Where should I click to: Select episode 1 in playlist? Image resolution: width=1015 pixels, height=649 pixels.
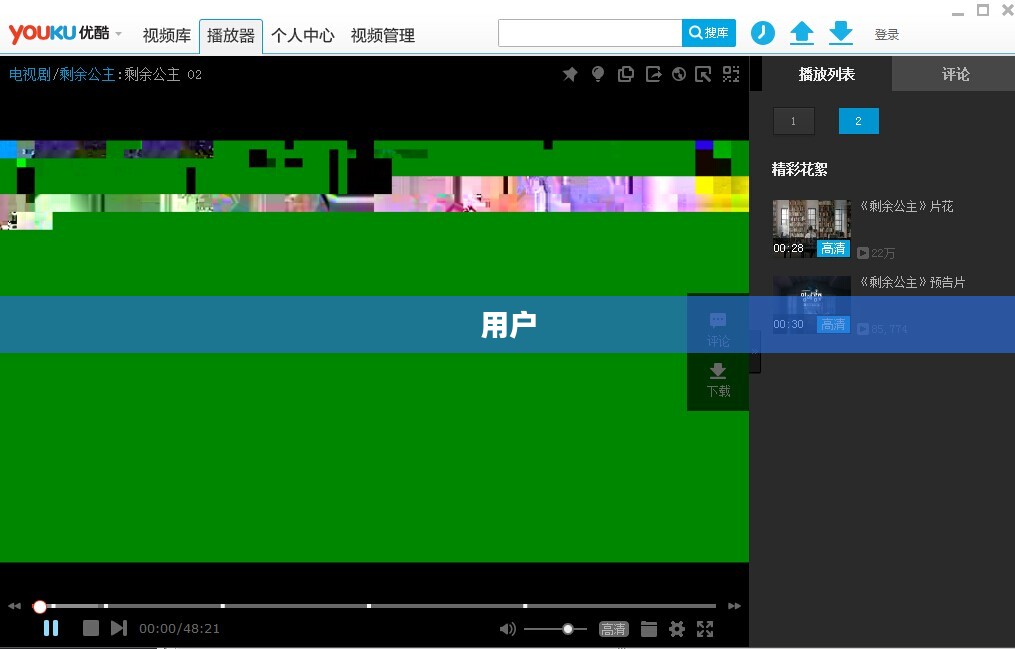tap(794, 121)
